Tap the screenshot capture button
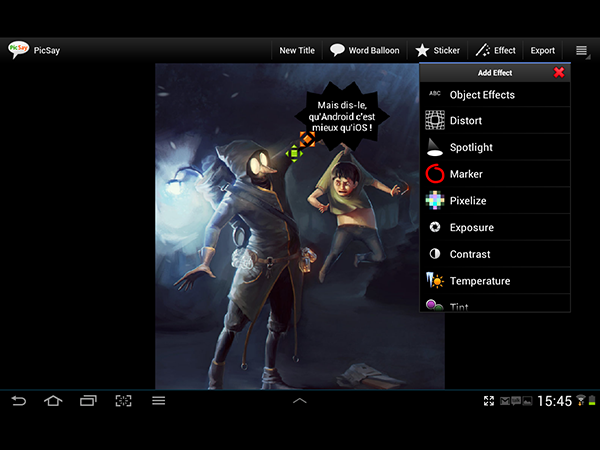Viewport: 600px width, 450px height. (123, 401)
